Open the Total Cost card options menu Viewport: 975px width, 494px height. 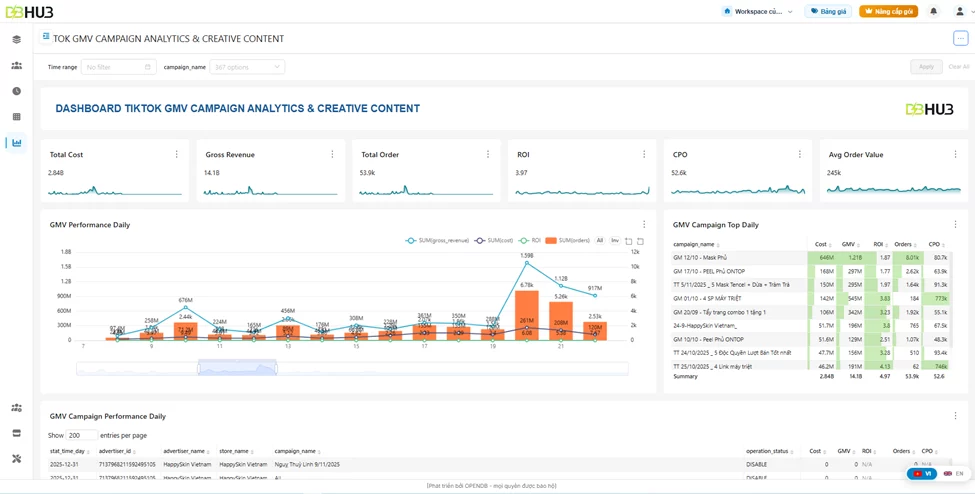pos(177,154)
